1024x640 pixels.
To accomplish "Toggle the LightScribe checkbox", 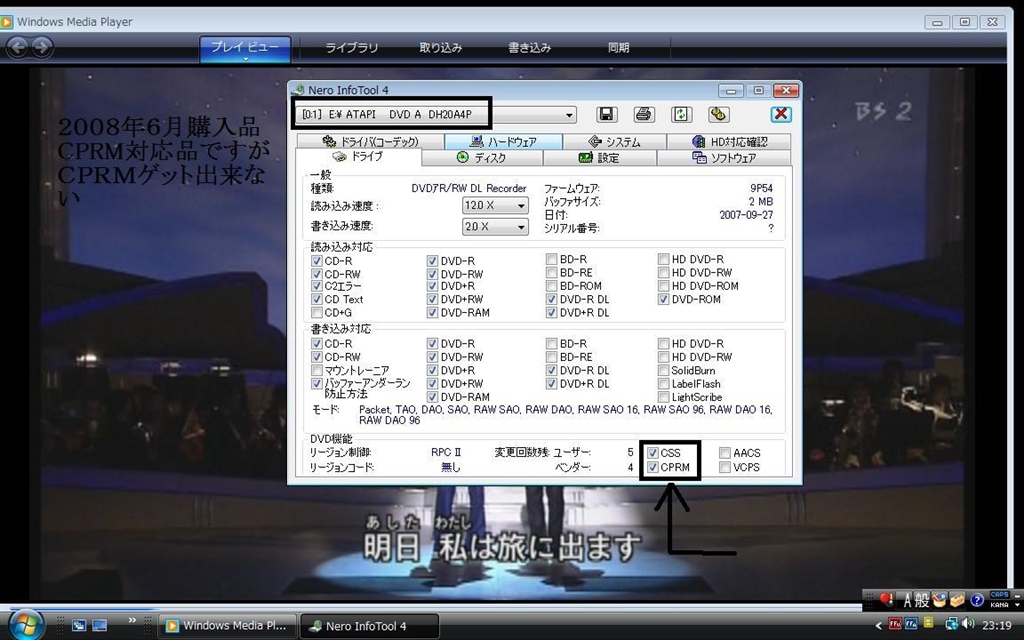I will [x=664, y=397].
